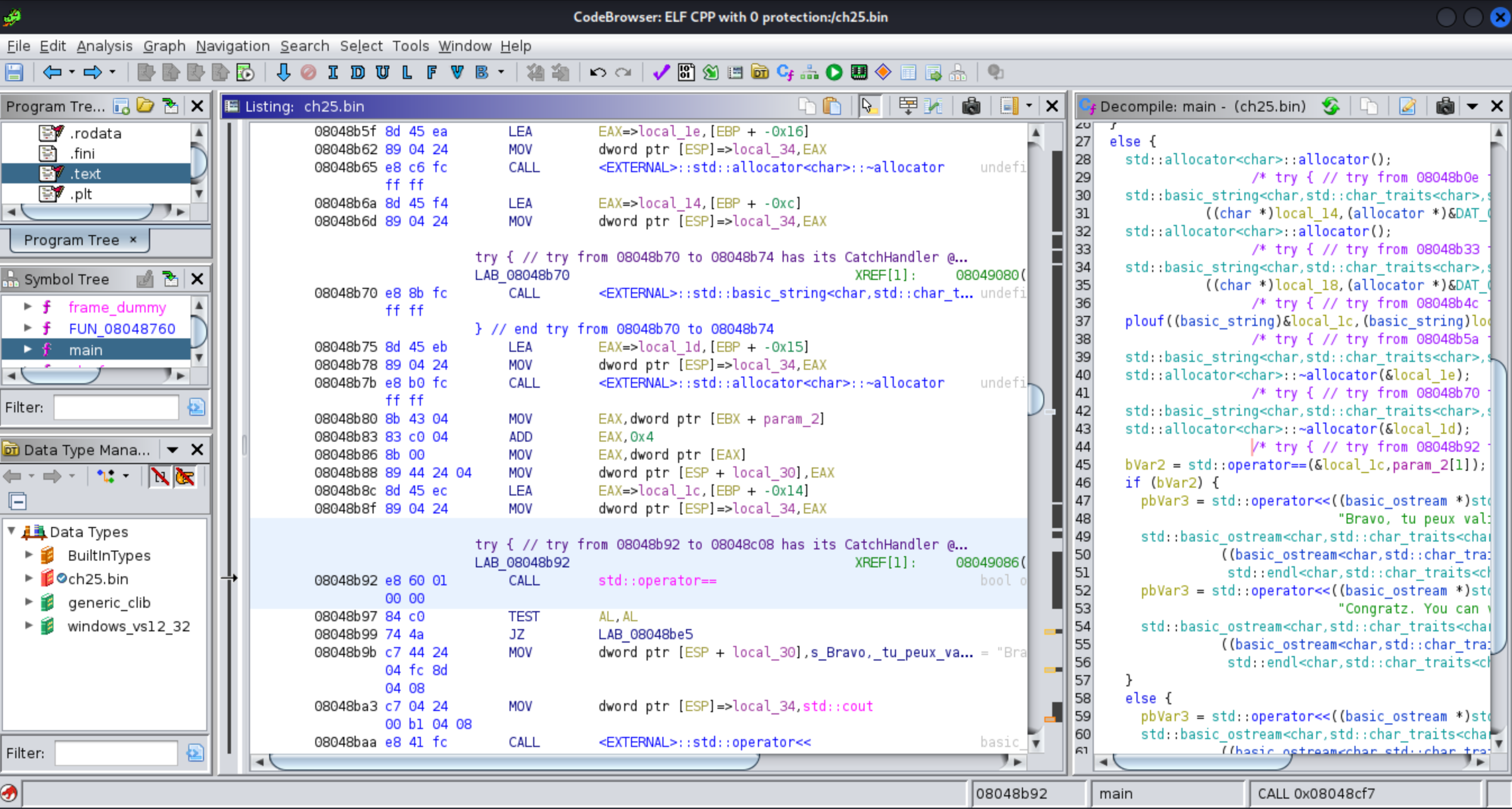The image size is (1512, 809).
Task: Open the Memory Map chip icon
Action: click(858, 72)
